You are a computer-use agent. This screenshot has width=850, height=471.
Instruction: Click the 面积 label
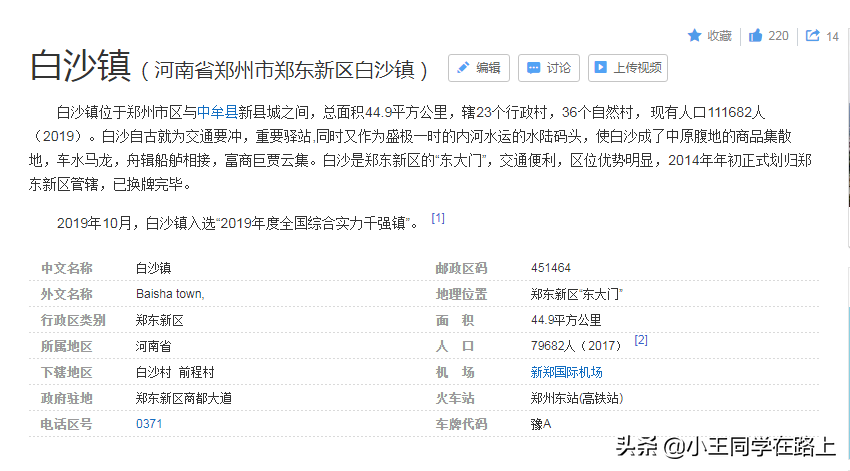click(x=455, y=320)
